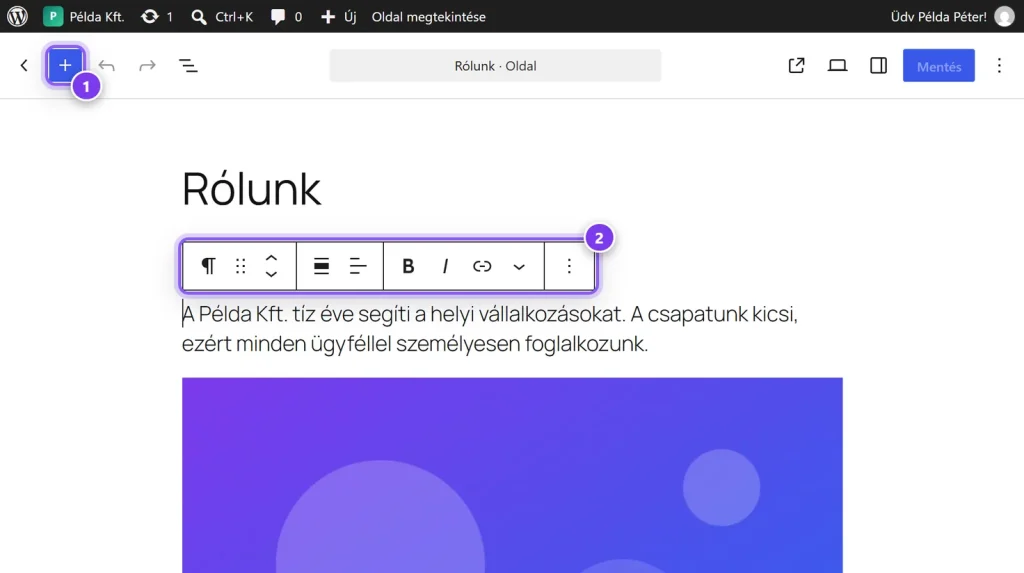Open the desktop preview device menu
The image size is (1024, 573).
(x=837, y=65)
